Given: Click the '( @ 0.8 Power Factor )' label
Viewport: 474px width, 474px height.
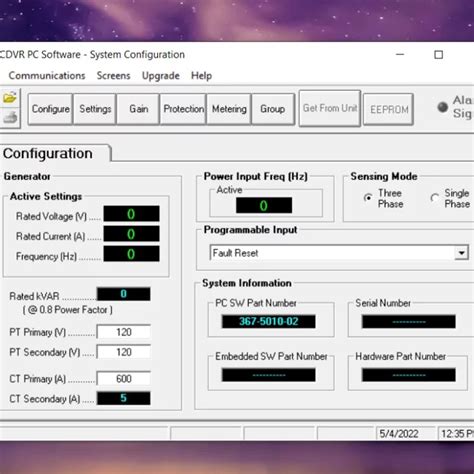Looking at the screenshot, I should click(68, 310).
